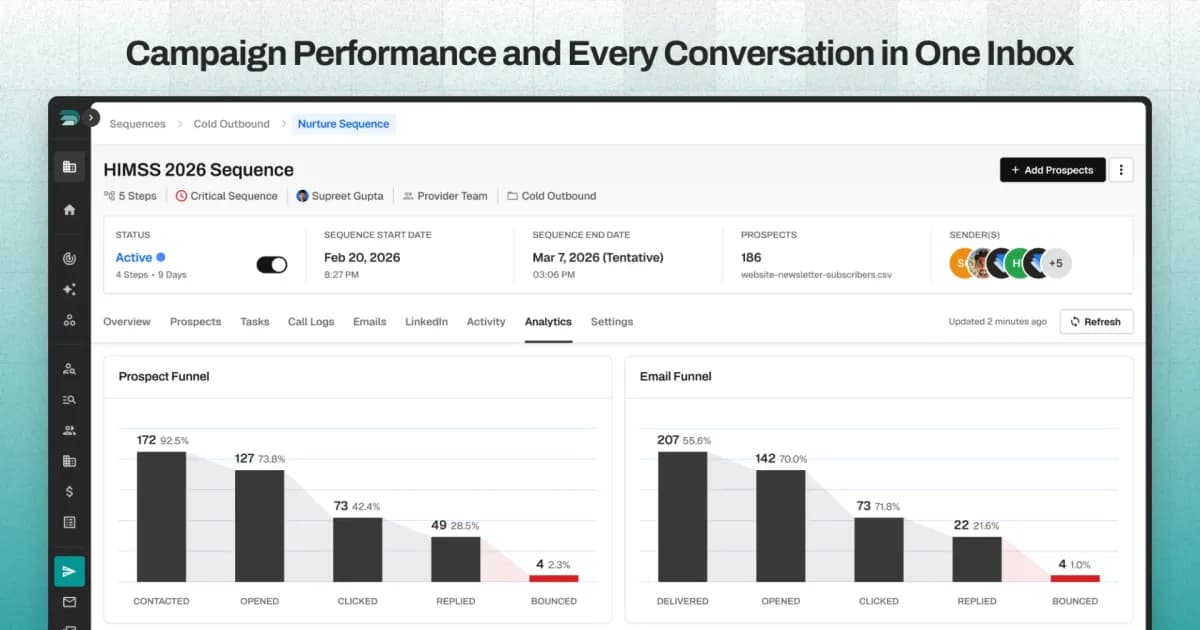
Task: Click the steps icon beside 5 Steps
Action: point(109,196)
